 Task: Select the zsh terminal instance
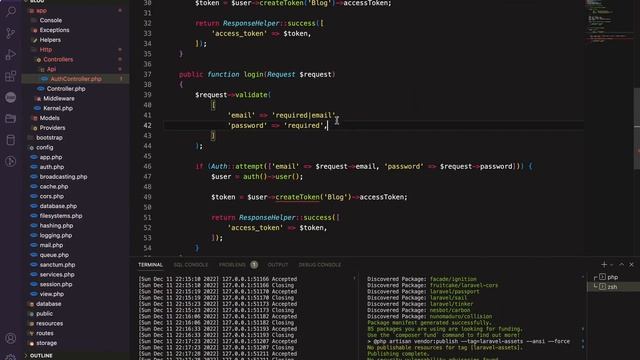coord(613,287)
